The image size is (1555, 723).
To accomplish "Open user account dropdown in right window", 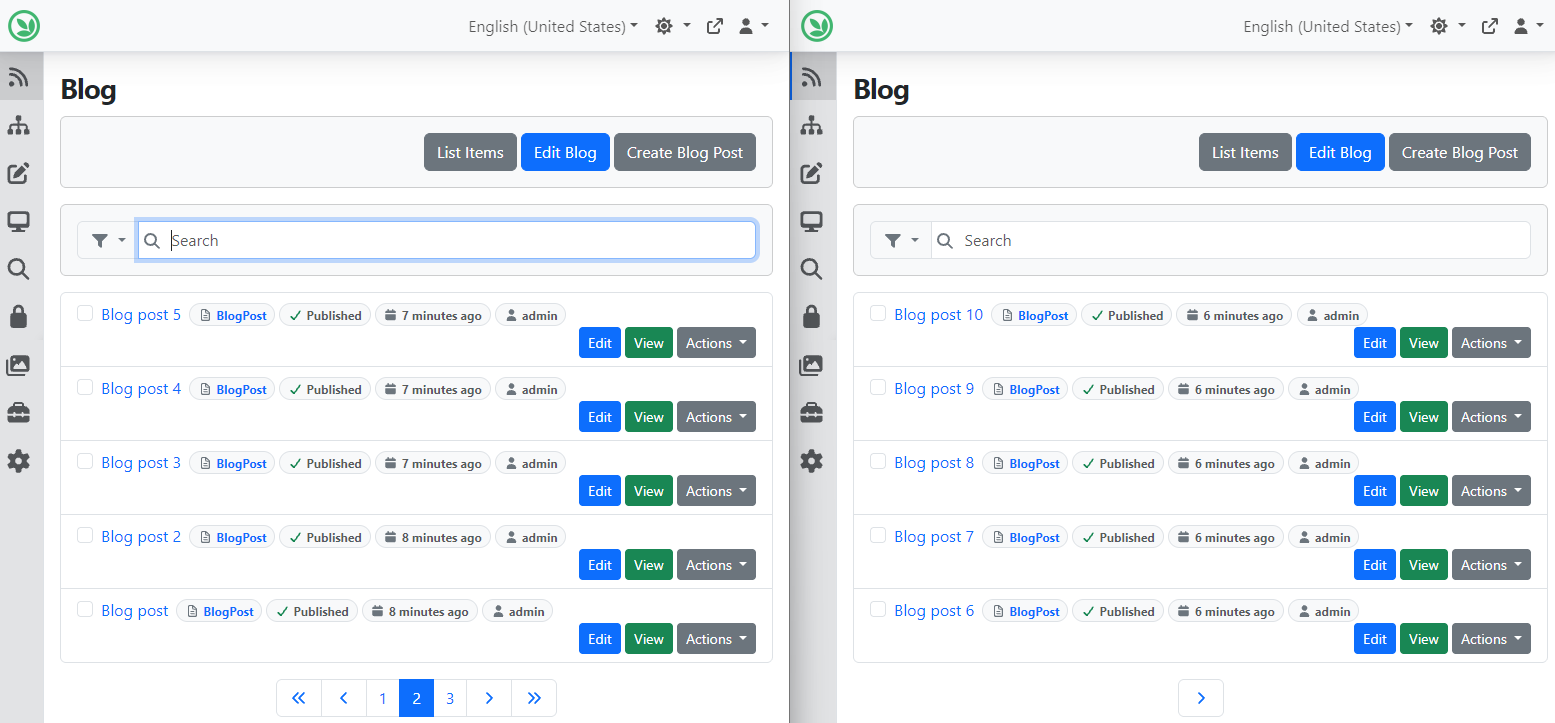I will click(1528, 26).
